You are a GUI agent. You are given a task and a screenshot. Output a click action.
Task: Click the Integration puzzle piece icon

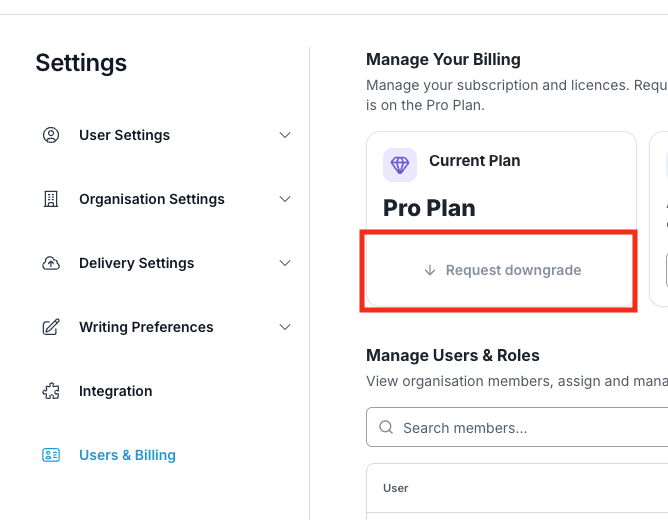(51, 391)
